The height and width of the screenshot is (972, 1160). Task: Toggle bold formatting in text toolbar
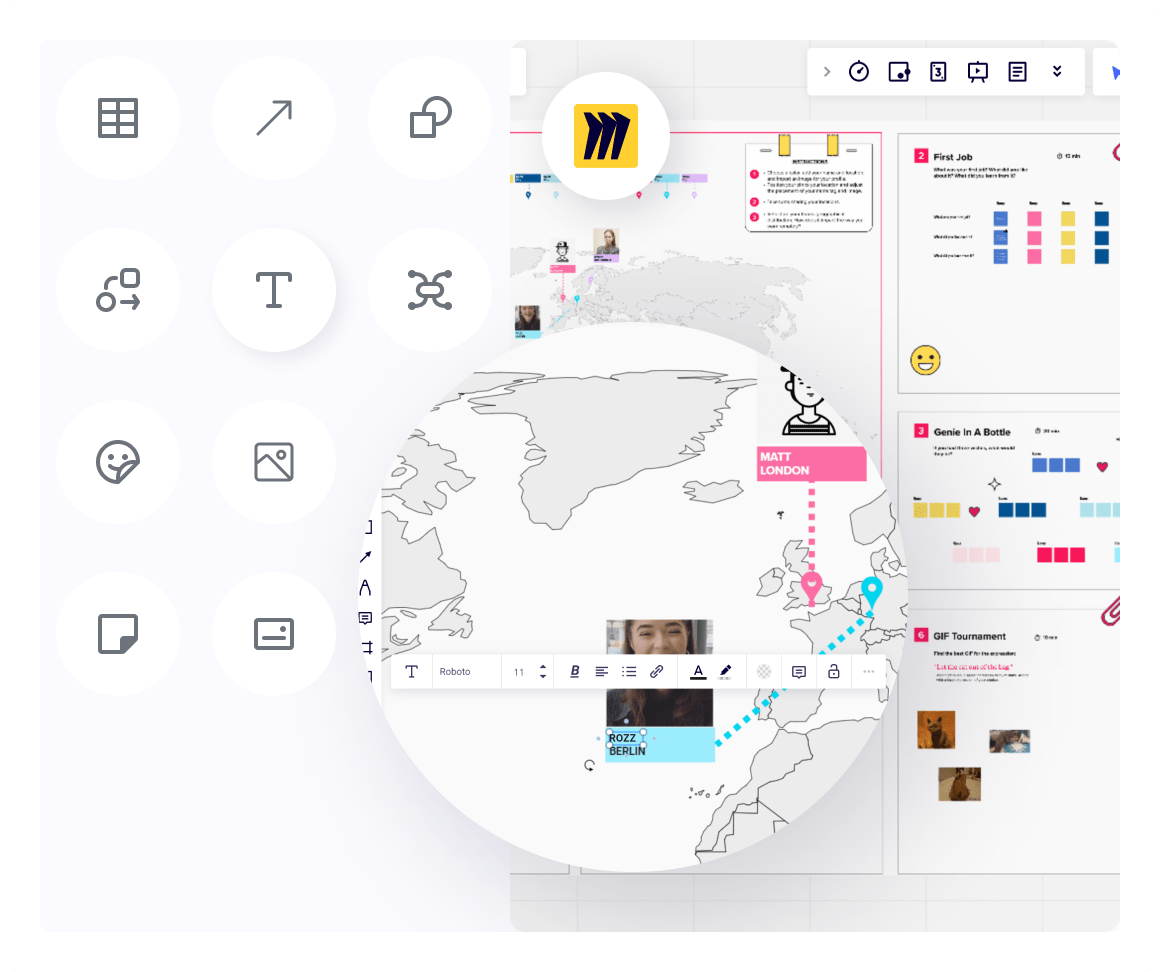[x=574, y=672]
